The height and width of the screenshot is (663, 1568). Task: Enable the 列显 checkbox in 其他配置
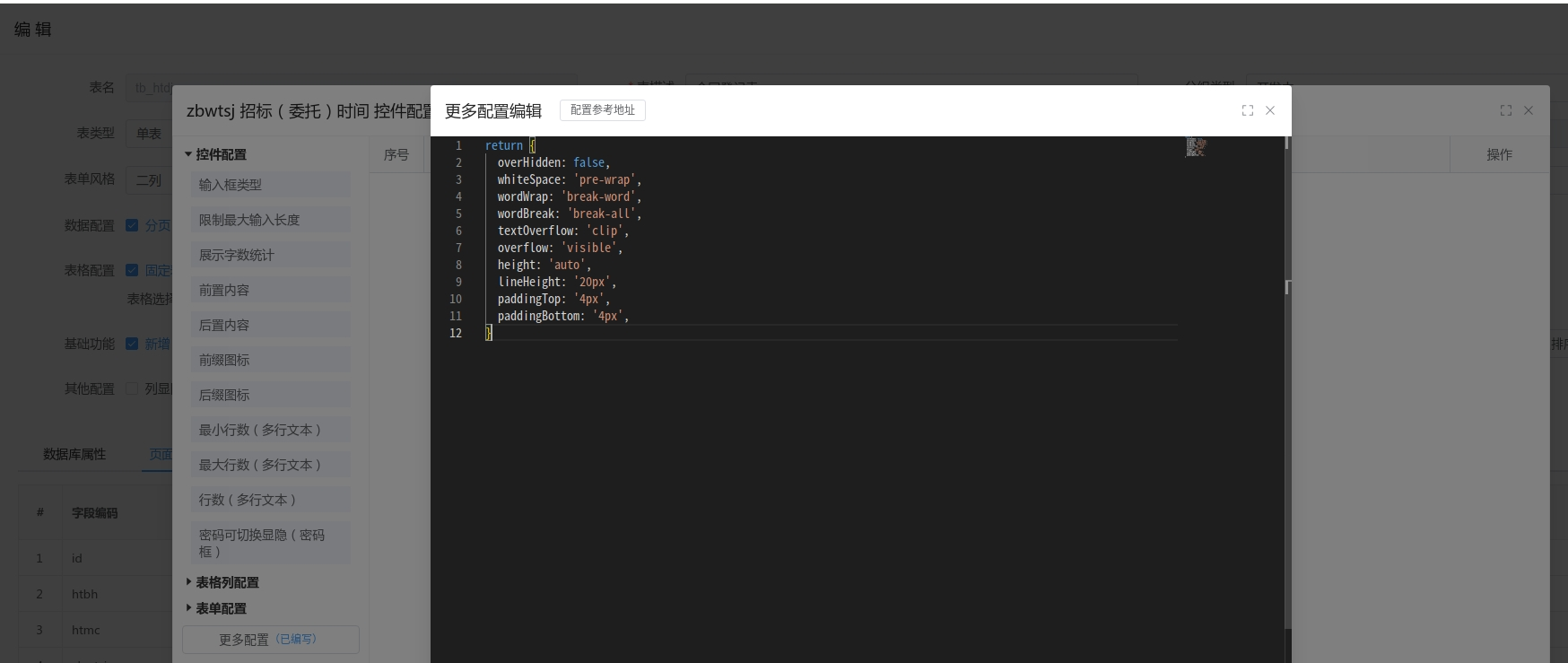(x=132, y=388)
